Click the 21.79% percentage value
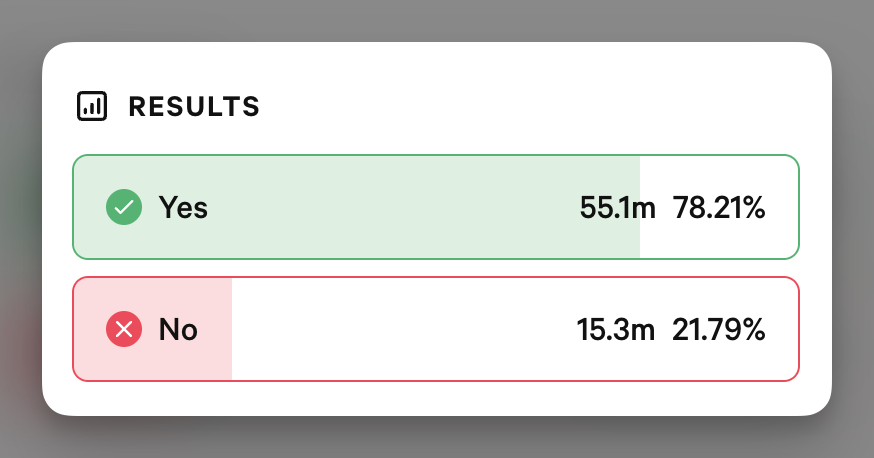Viewport: 874px width, 458px height. pos(718,329)
